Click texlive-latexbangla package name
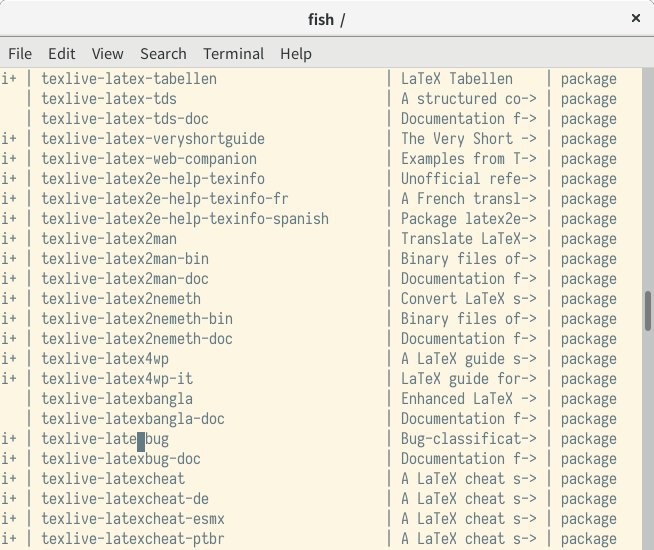Screen dimensions: 654x550 (x=117, y=399)
